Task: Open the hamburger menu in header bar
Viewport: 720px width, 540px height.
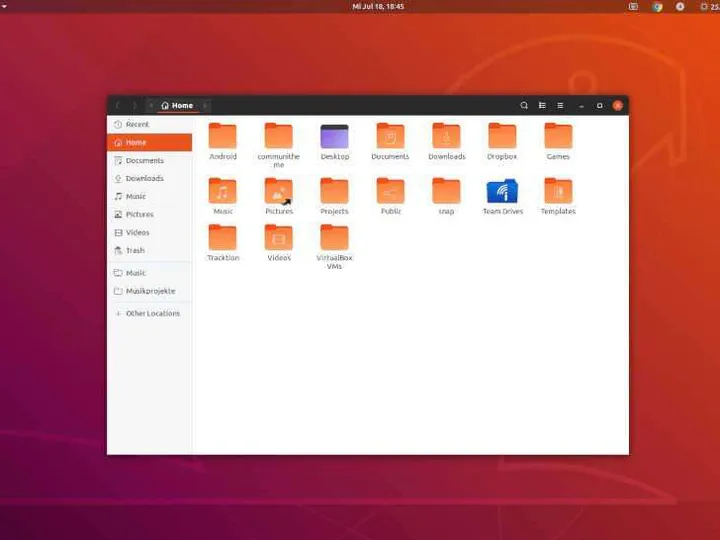Action: click(560, 106)
